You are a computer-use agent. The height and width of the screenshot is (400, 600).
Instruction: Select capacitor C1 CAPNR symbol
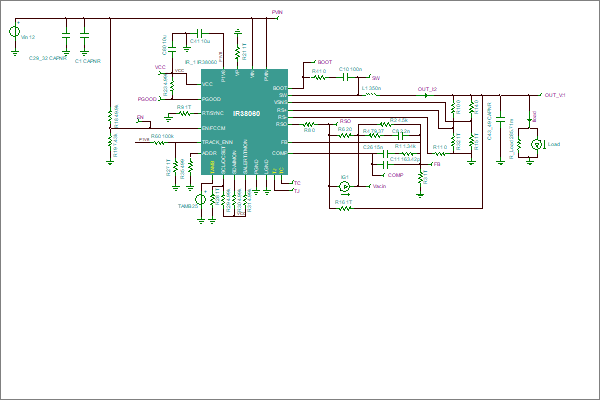(x=84, y=36)
